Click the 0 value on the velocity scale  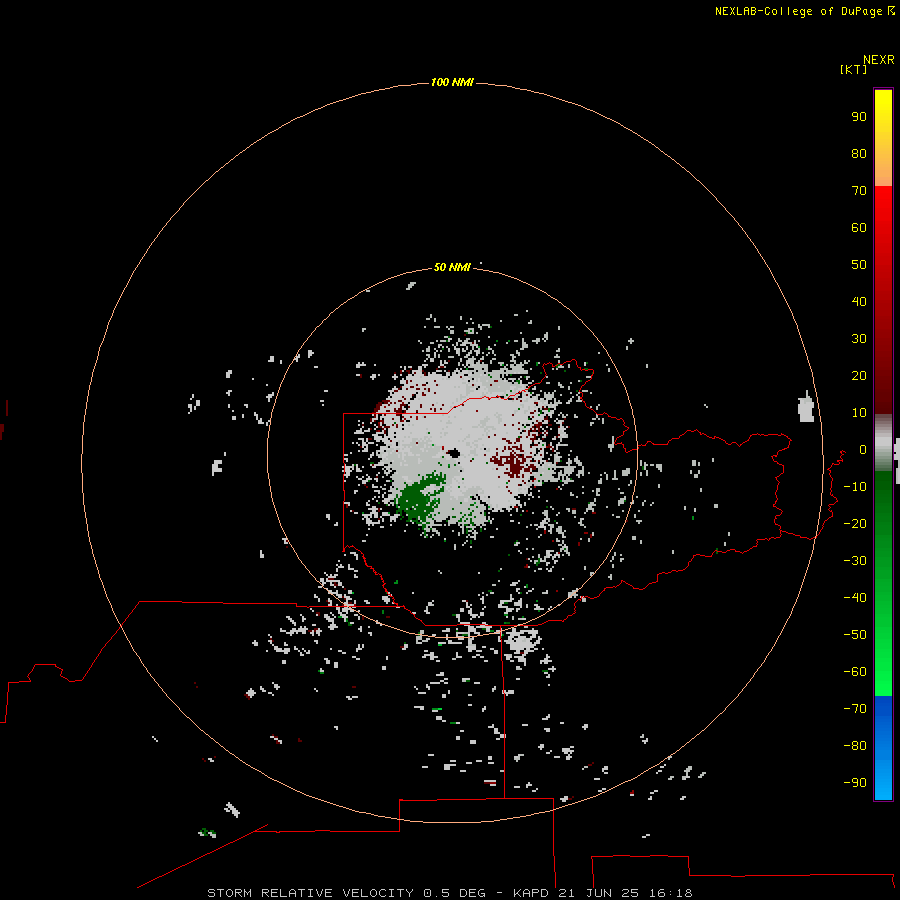863,449
